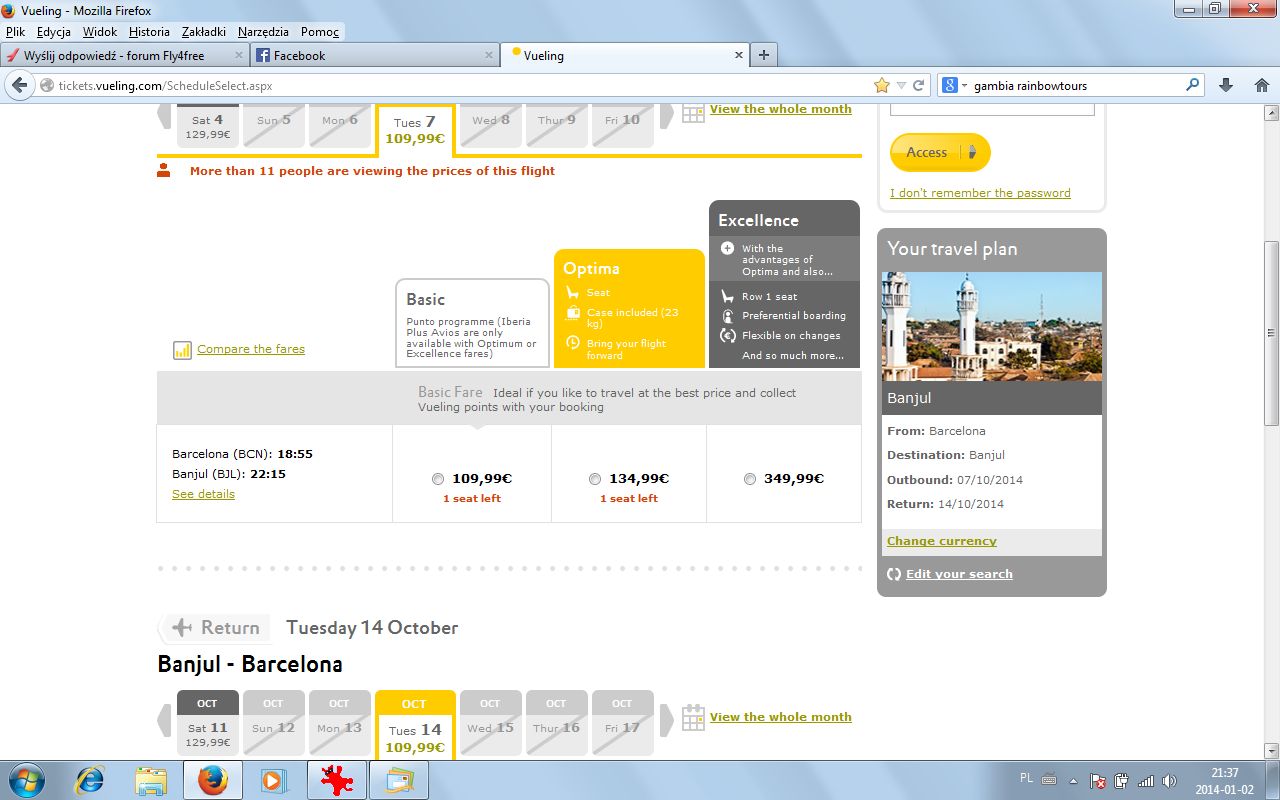Show later outbound dates with right arrow
The image size is (1280, 800).
666,116
